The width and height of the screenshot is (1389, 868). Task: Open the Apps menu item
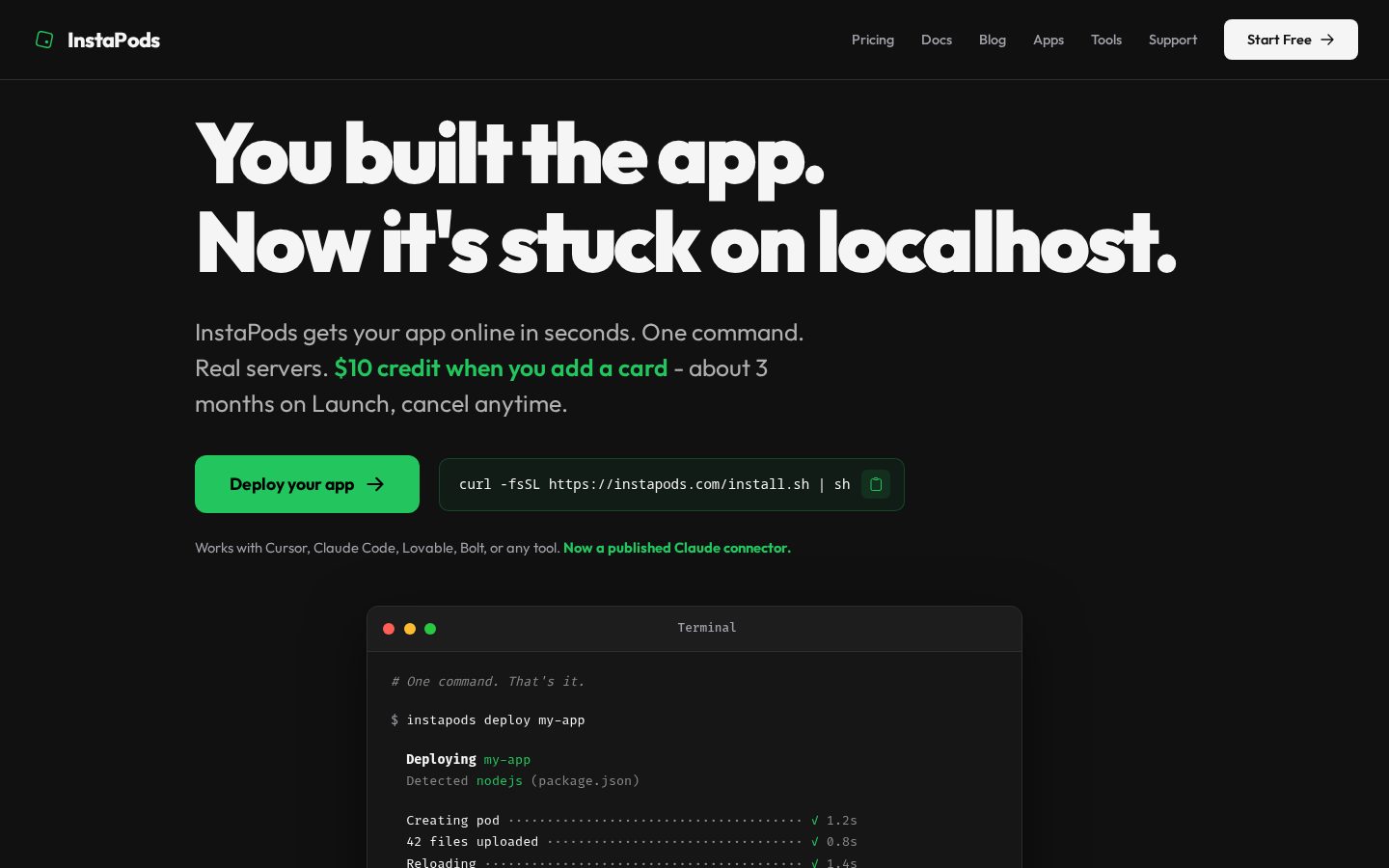pos(1049,40)
